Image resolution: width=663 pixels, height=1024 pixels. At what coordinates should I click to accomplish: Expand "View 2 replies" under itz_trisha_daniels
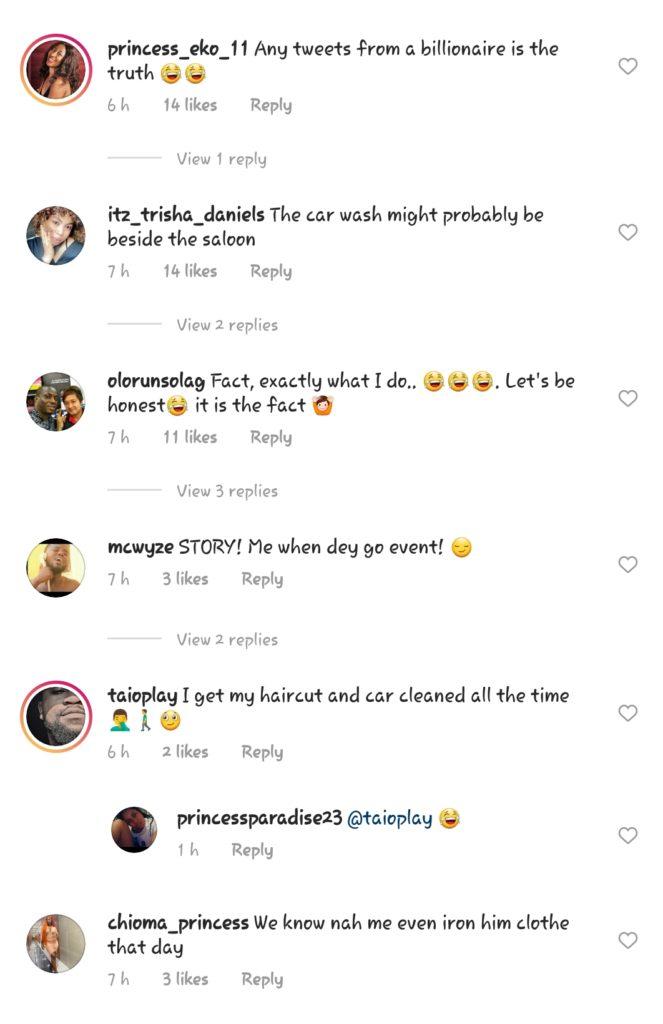227,325
